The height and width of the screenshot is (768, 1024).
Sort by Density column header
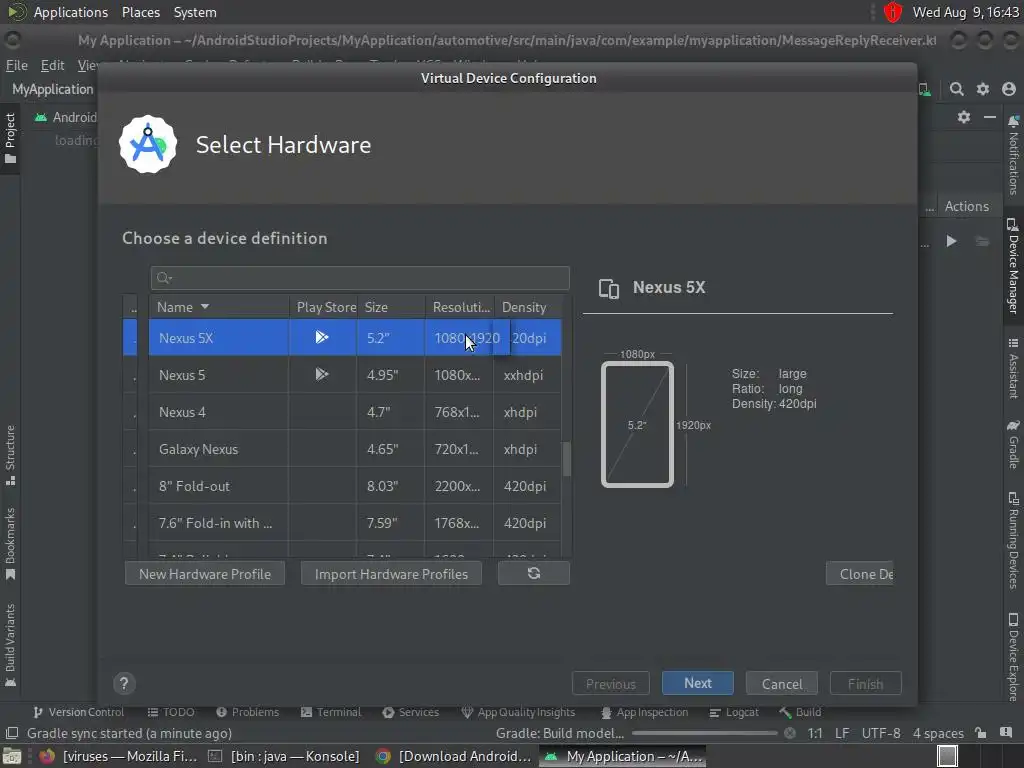528,307
